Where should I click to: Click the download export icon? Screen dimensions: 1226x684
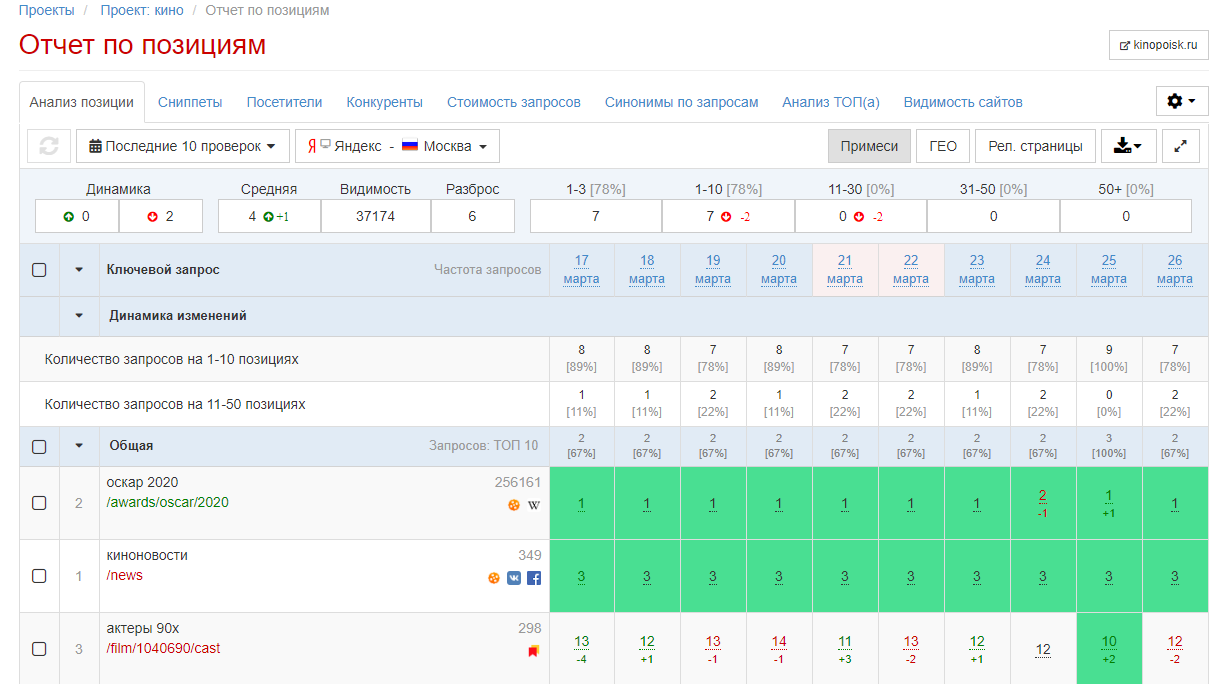1128,146
